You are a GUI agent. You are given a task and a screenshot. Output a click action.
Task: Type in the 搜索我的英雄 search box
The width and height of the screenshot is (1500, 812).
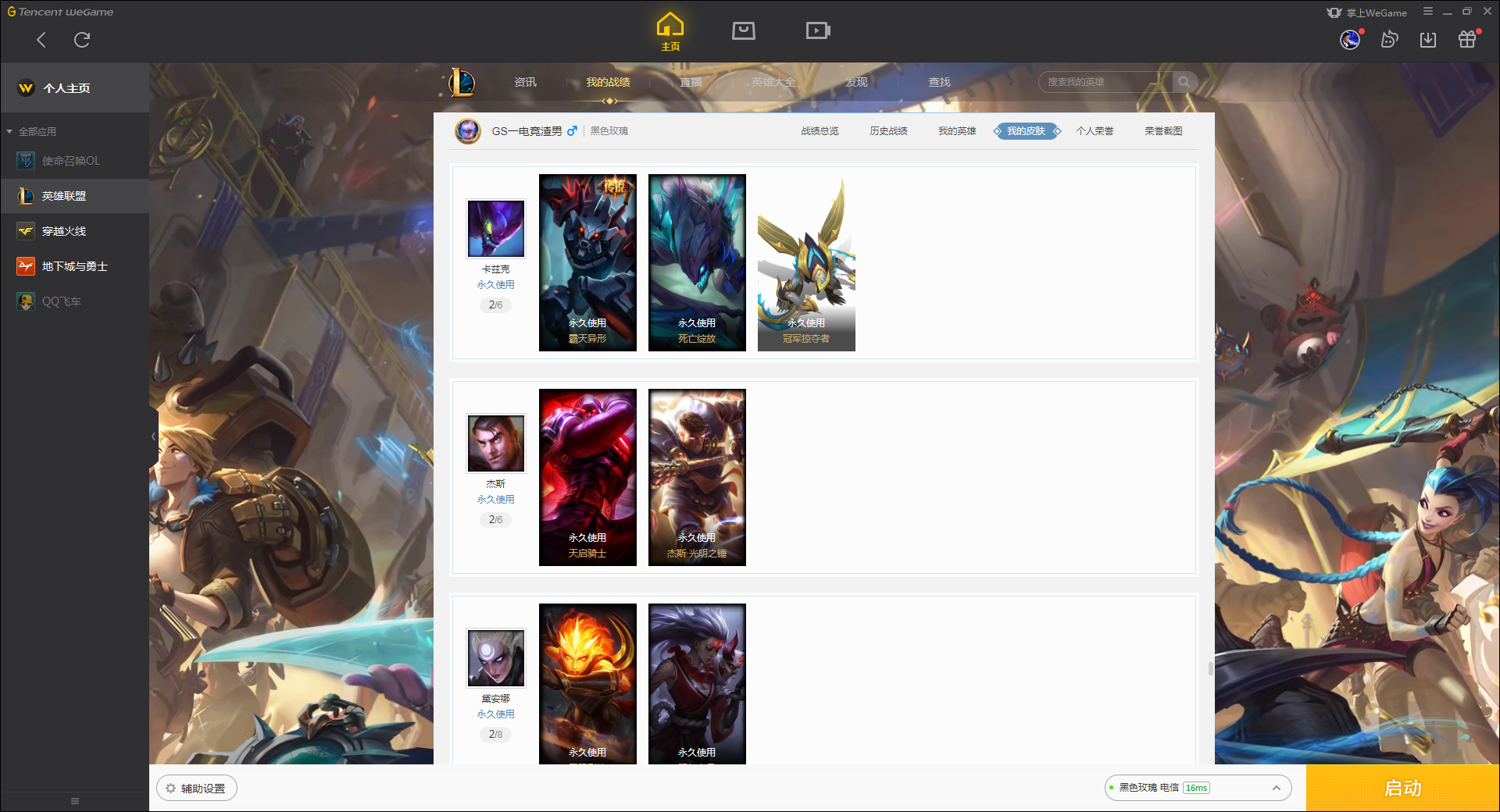point(1105,82)
